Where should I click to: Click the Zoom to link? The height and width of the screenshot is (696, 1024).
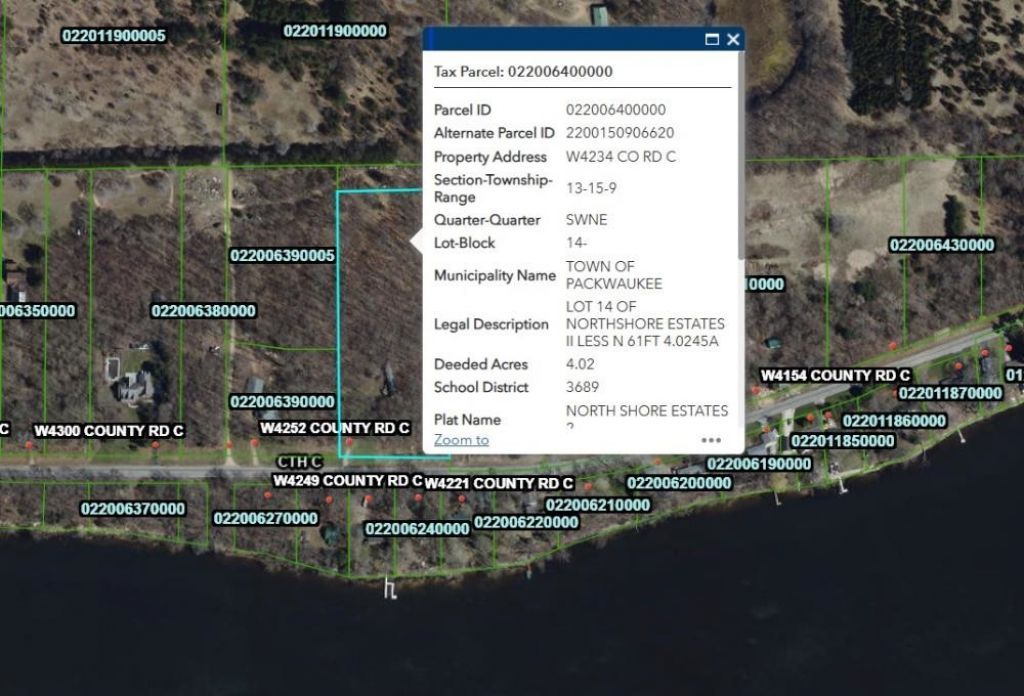(x=461, y=440)
